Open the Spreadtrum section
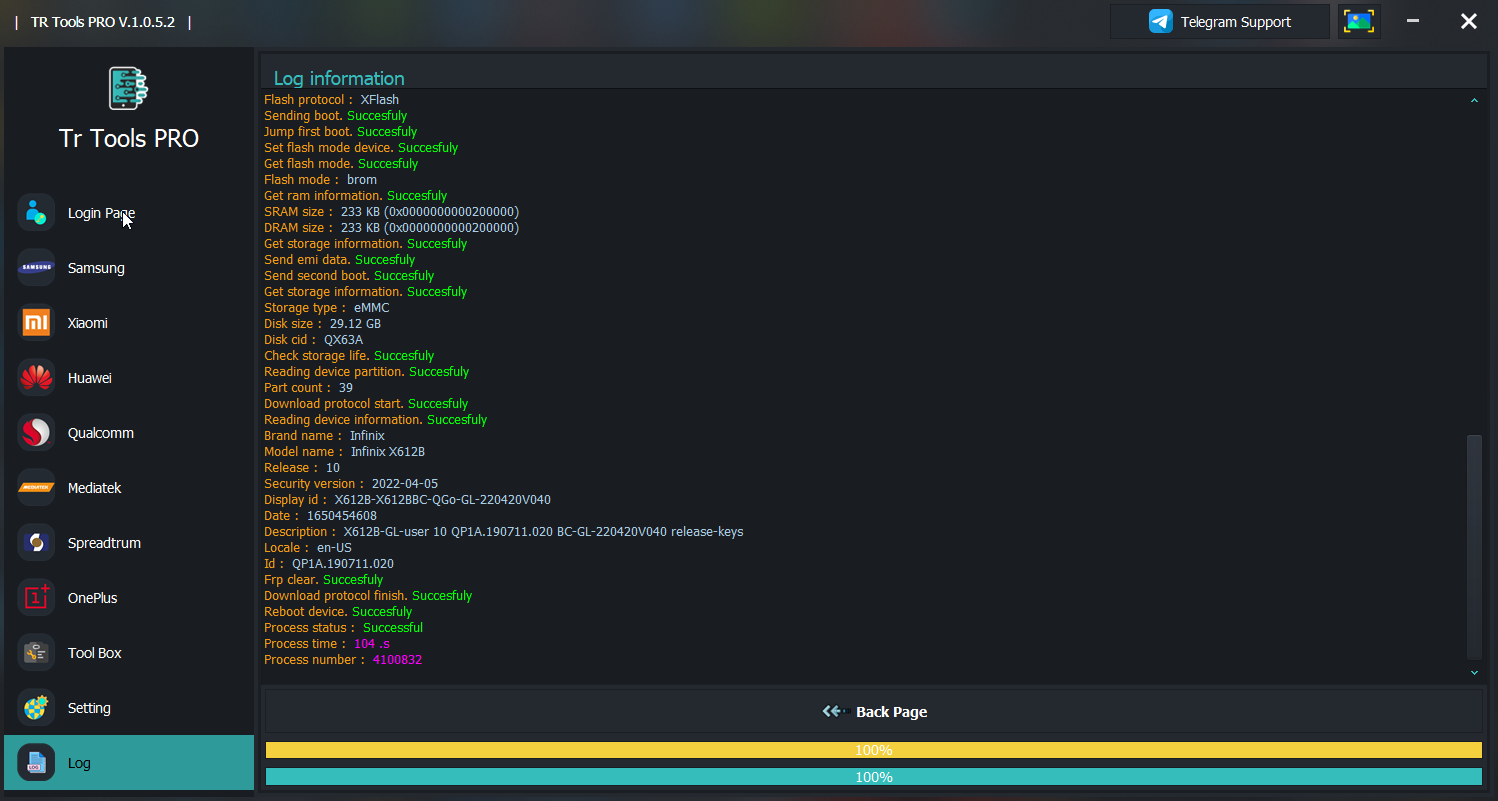Image resolution: width=1498 pixels, height=801 pixels. coord(129,543)
